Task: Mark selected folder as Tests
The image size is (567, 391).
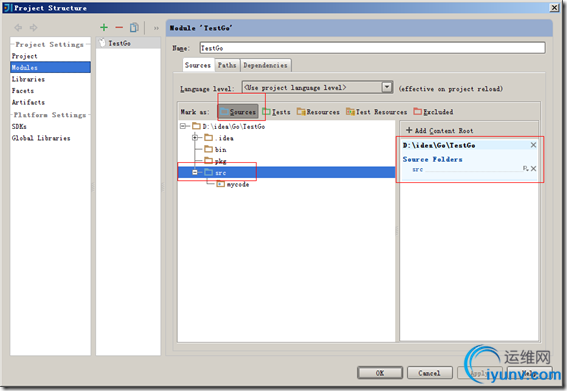Action: [x=277, y=112]
